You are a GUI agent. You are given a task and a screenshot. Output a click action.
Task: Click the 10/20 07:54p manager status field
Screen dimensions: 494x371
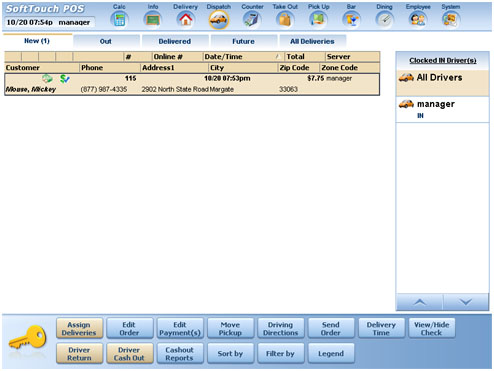[x=49, y=22]
